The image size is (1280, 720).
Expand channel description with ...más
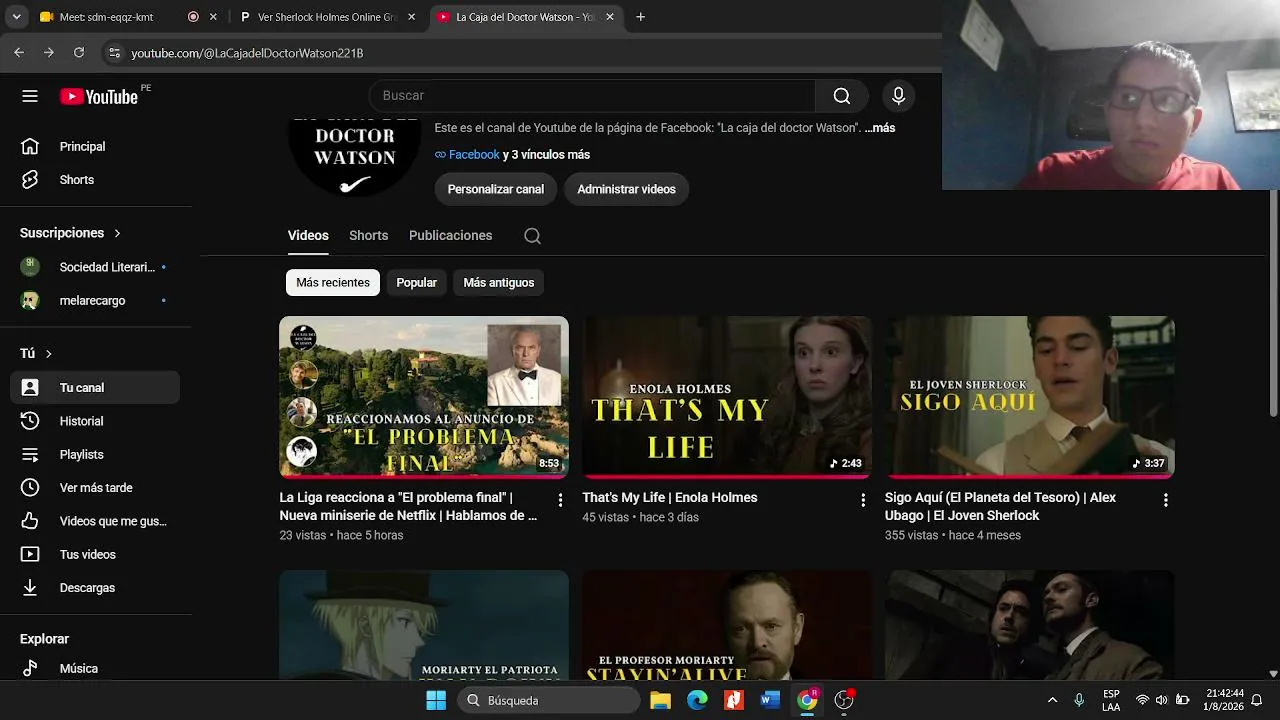tap(879, 128)
